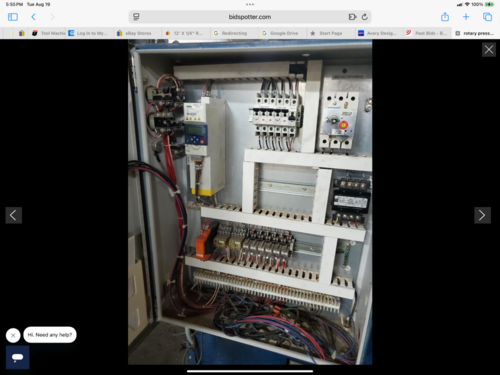Viewport: 500px width, 375px height.
Task: Reload the page
Action: pyautogui.click(x=365, y=17)
